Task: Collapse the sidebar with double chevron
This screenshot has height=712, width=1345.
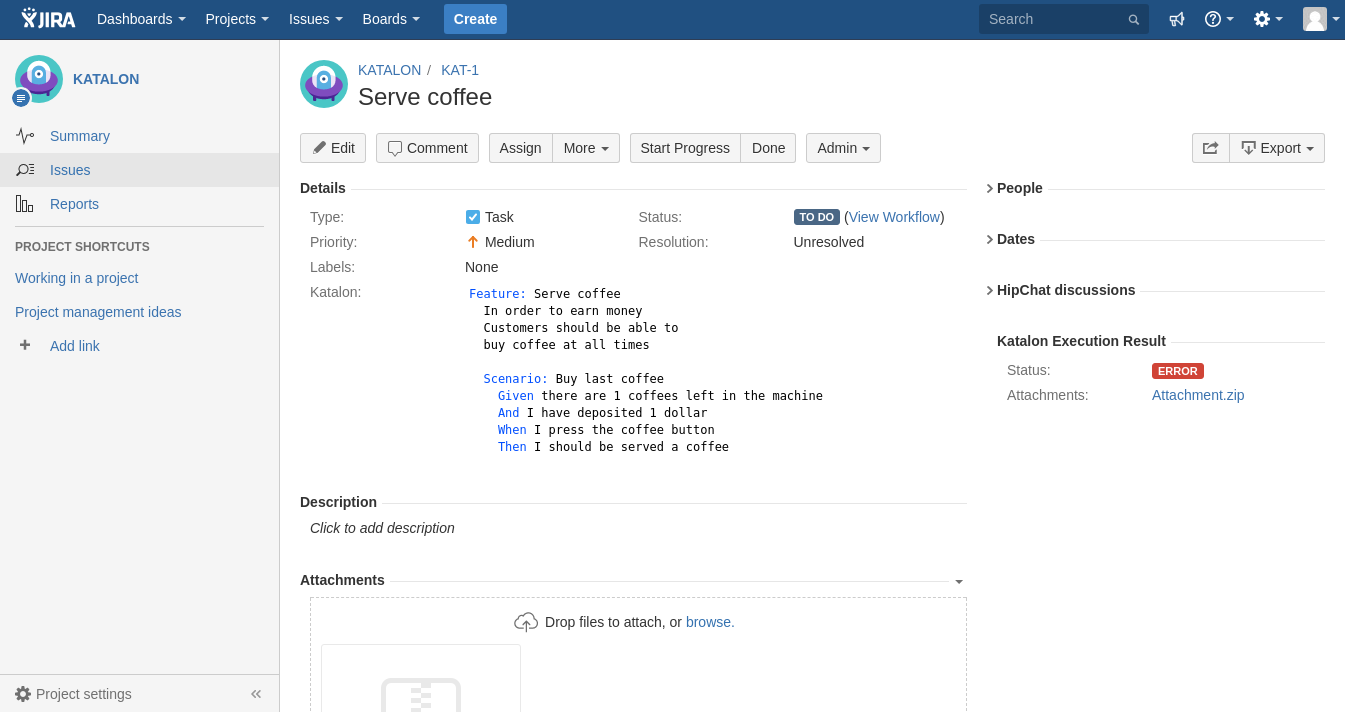Action: pos(256,694)
